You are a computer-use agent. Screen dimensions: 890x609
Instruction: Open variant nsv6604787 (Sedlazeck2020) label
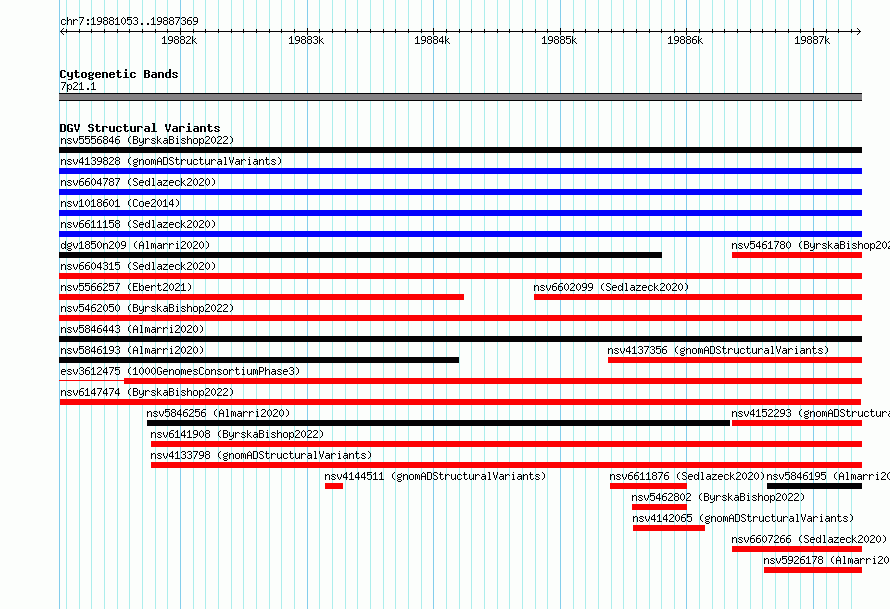point(138,182)
